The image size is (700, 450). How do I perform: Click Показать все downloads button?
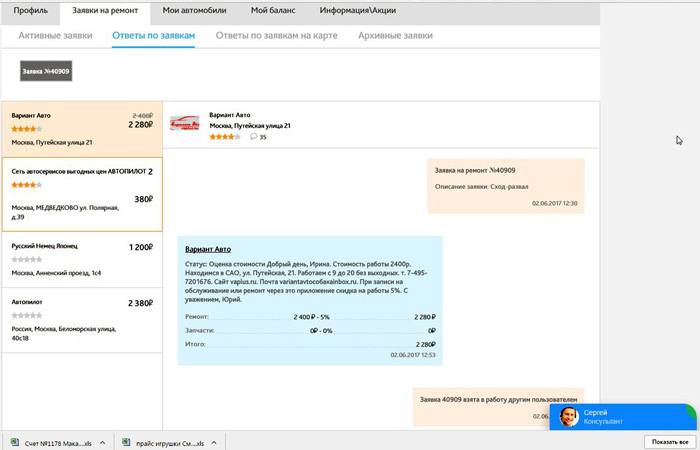[669, 441]
